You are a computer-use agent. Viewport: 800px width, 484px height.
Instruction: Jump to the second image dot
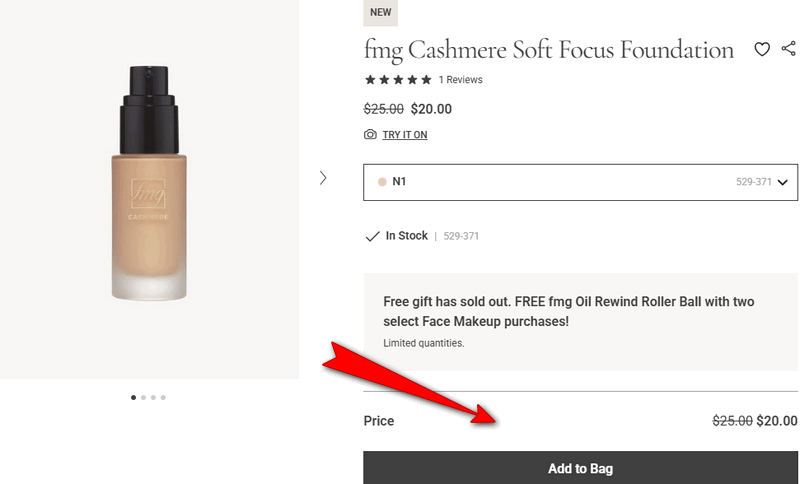[x=143, y=398]
